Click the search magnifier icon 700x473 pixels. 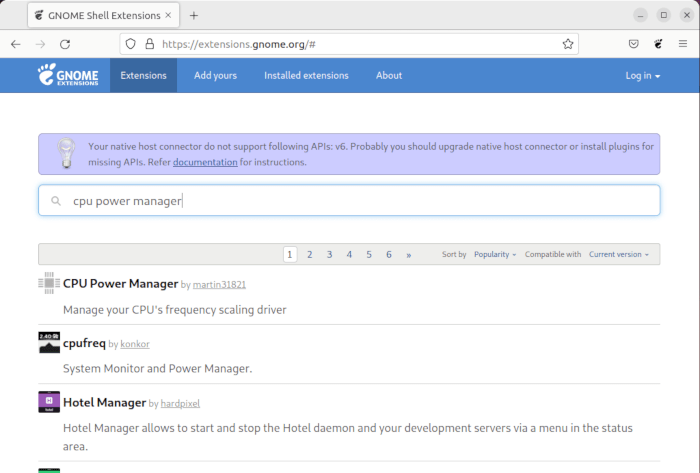coord(56,201)
